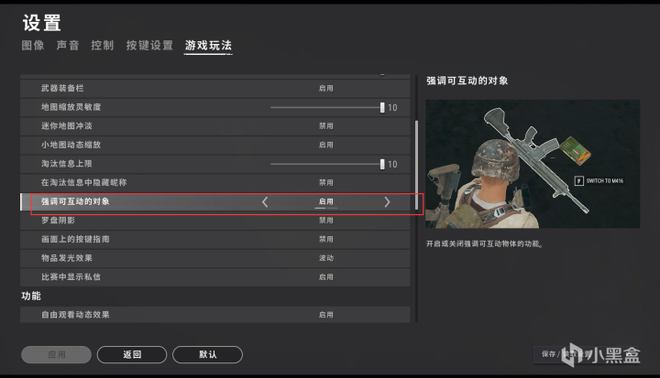
Task: Select the 控制 tab
Action: coord(102,45)
